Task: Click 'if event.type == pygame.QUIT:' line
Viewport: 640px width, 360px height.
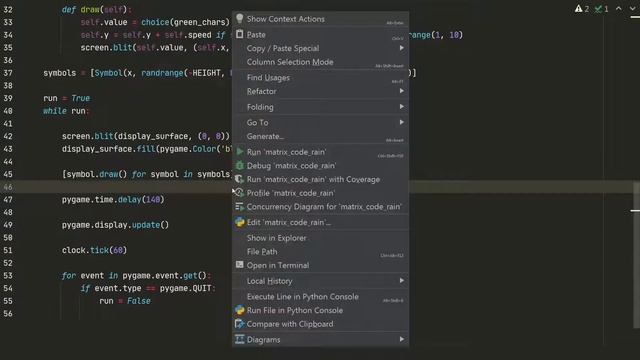Action: point(148,288)
